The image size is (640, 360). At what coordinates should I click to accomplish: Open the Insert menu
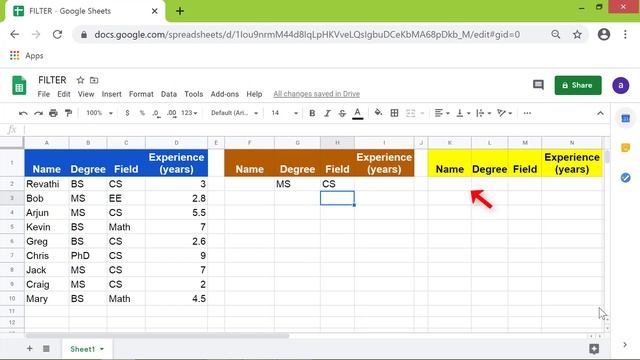click(111, 94)
